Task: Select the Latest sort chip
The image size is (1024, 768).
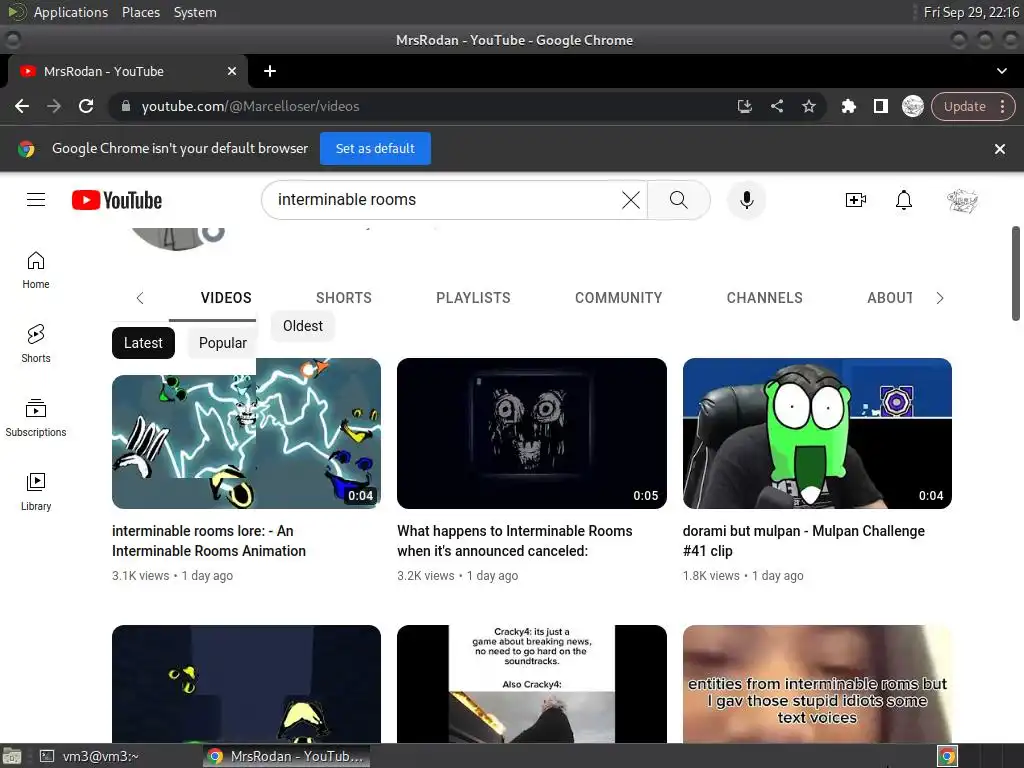Action: tap(143, 343)
